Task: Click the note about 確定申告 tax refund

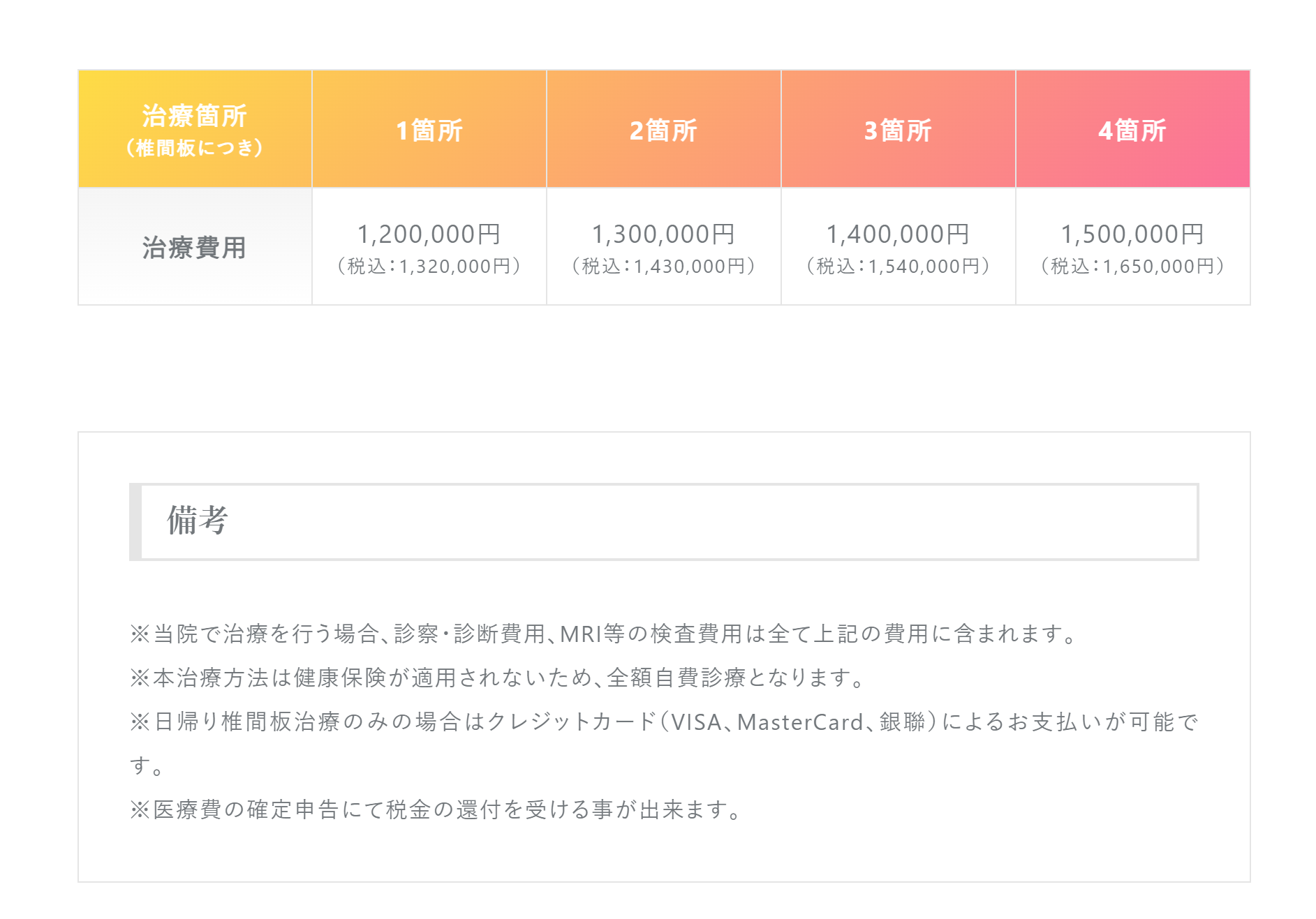Action: (x=437, y=809)
